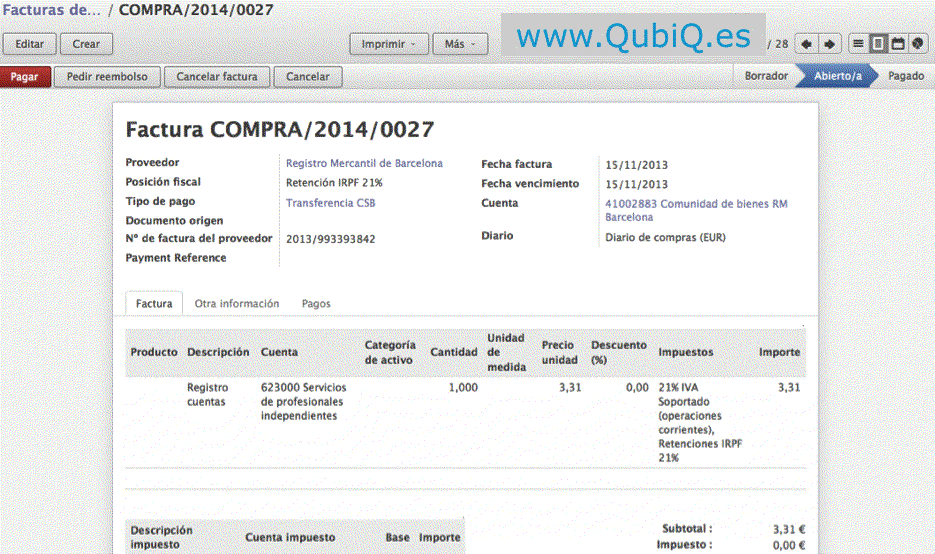Screen dimensions: 935x554
Task: Switch to list view icon
Action: pyautogui.click(x=858, y=44)
